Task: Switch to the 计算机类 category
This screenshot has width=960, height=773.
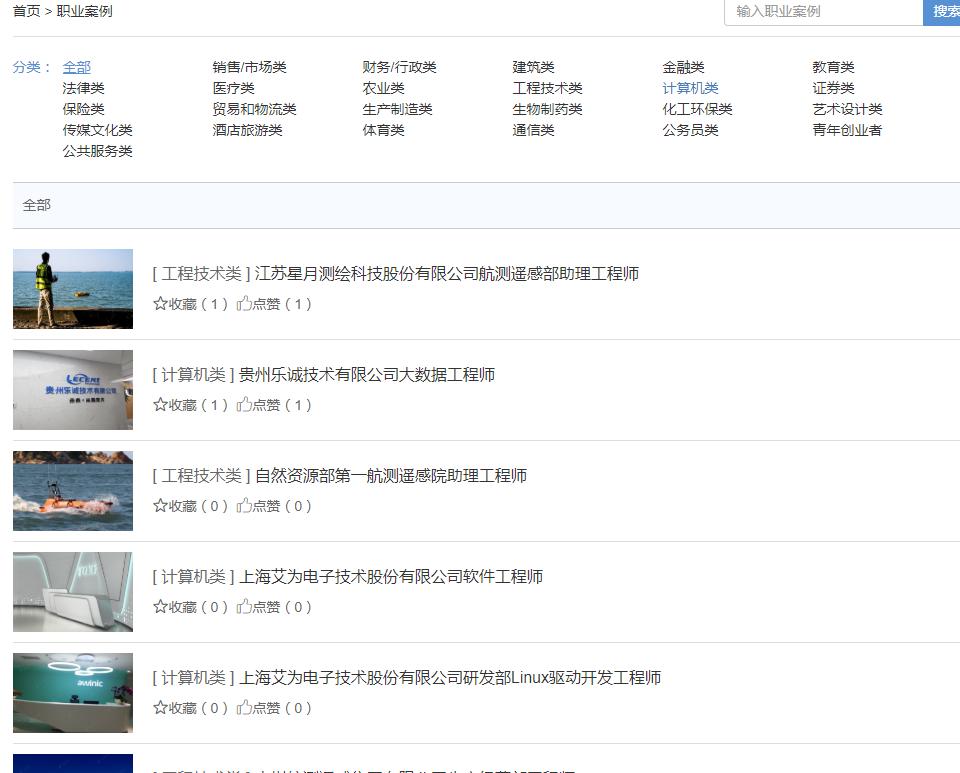Action: pyautogui.click(x=690, y=88)
